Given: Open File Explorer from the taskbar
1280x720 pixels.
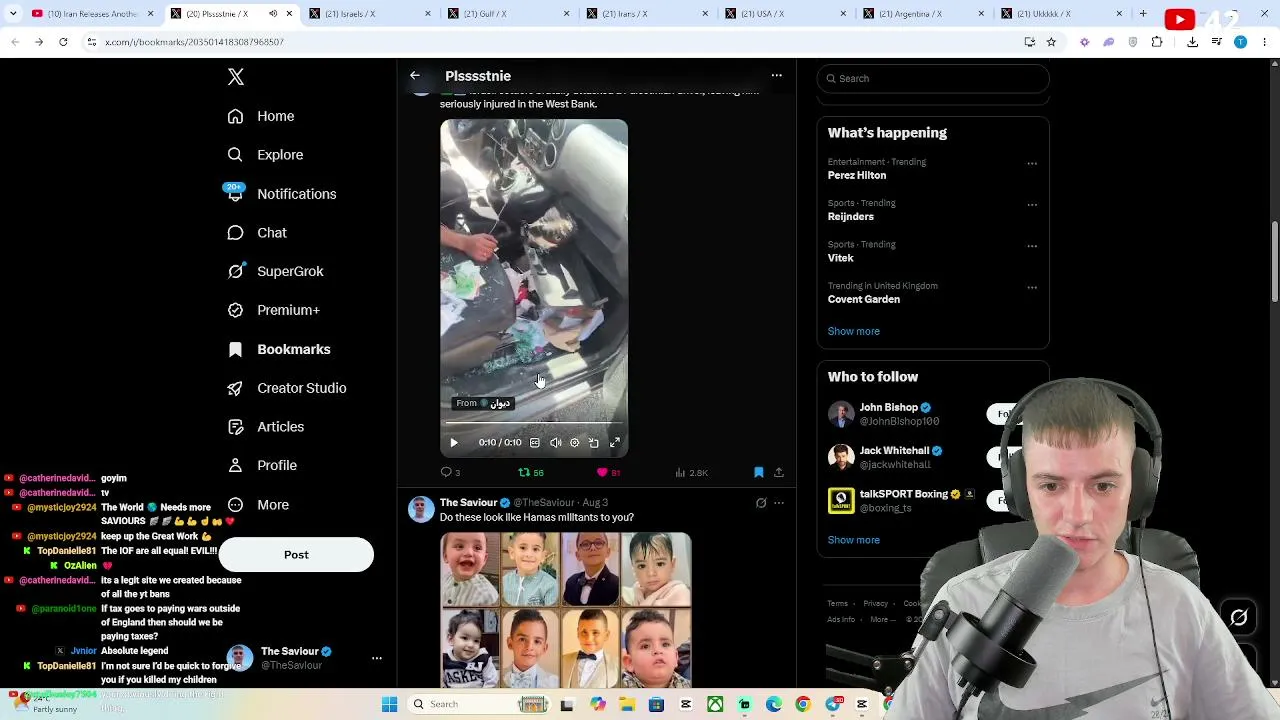Looking at the screenshot, I should click(x=627, y=704).
